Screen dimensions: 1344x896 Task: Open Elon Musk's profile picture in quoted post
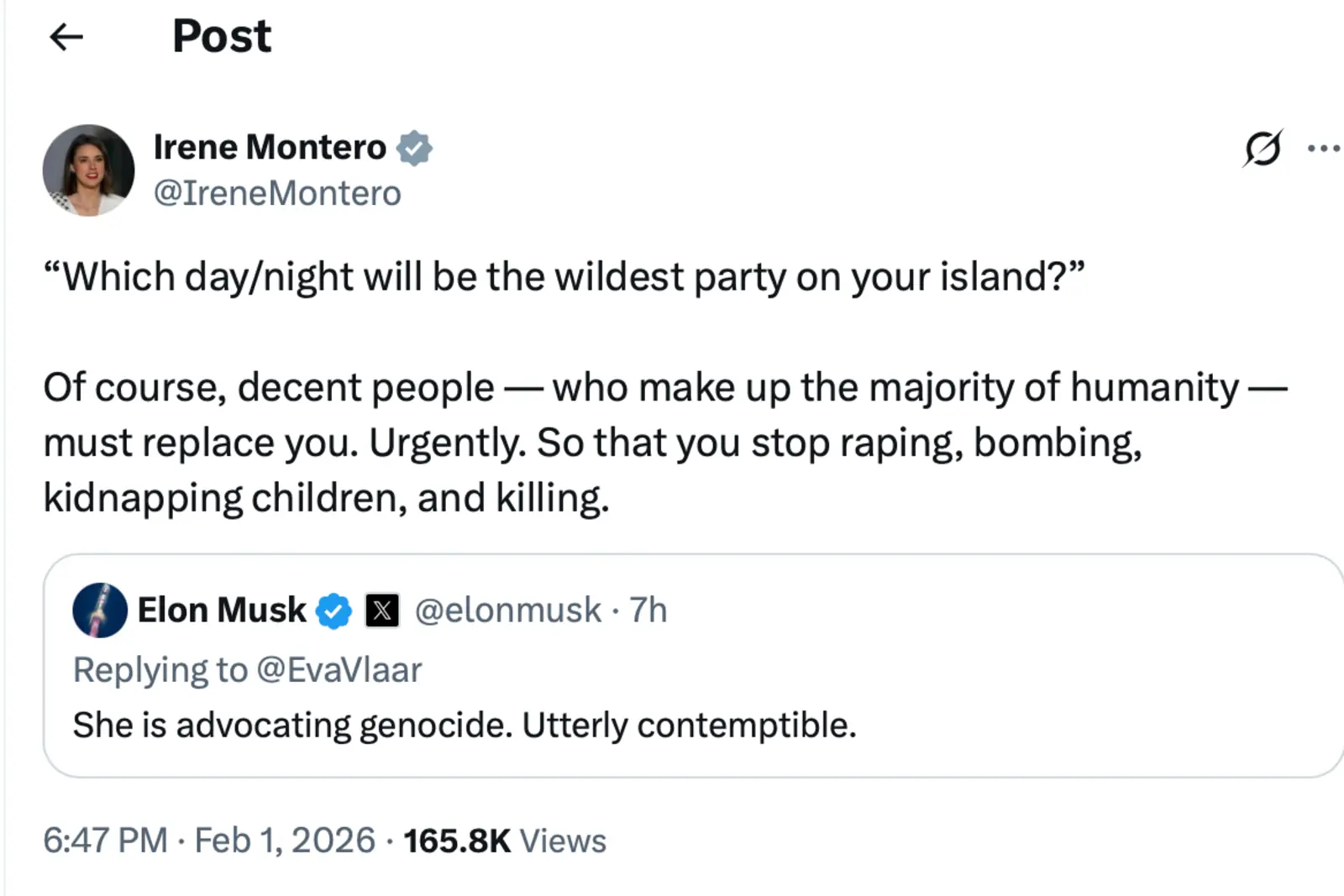(101, 610)
